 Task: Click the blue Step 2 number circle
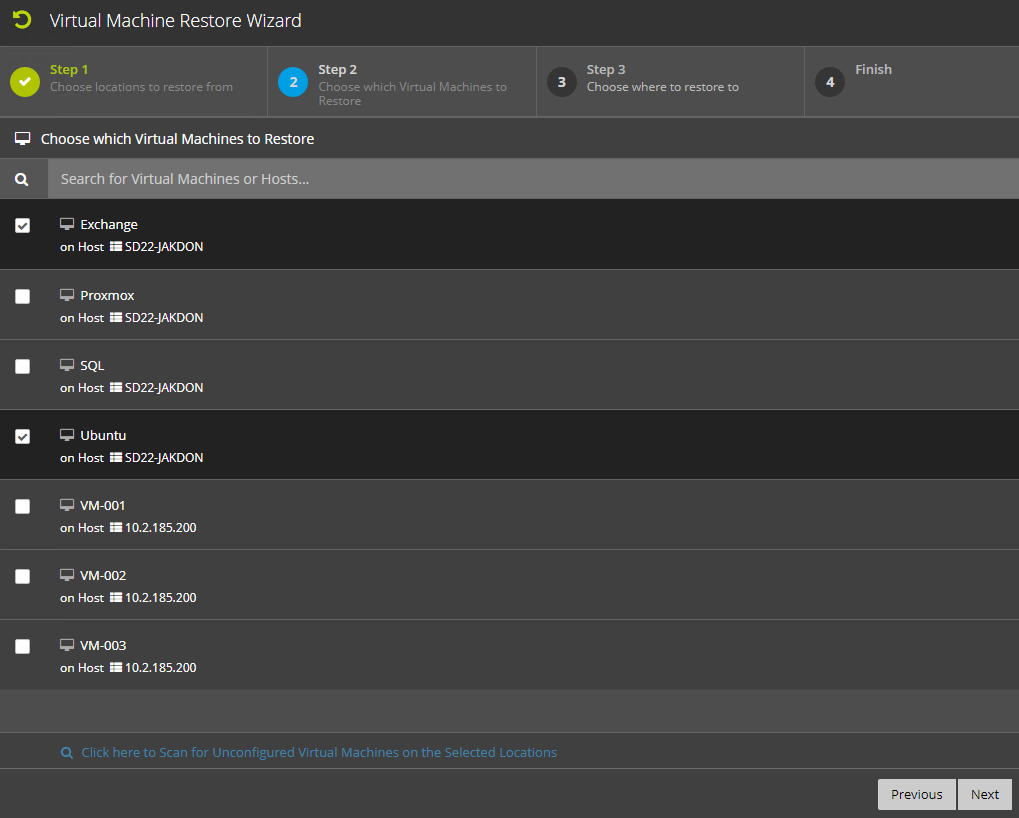coord(293,82)
